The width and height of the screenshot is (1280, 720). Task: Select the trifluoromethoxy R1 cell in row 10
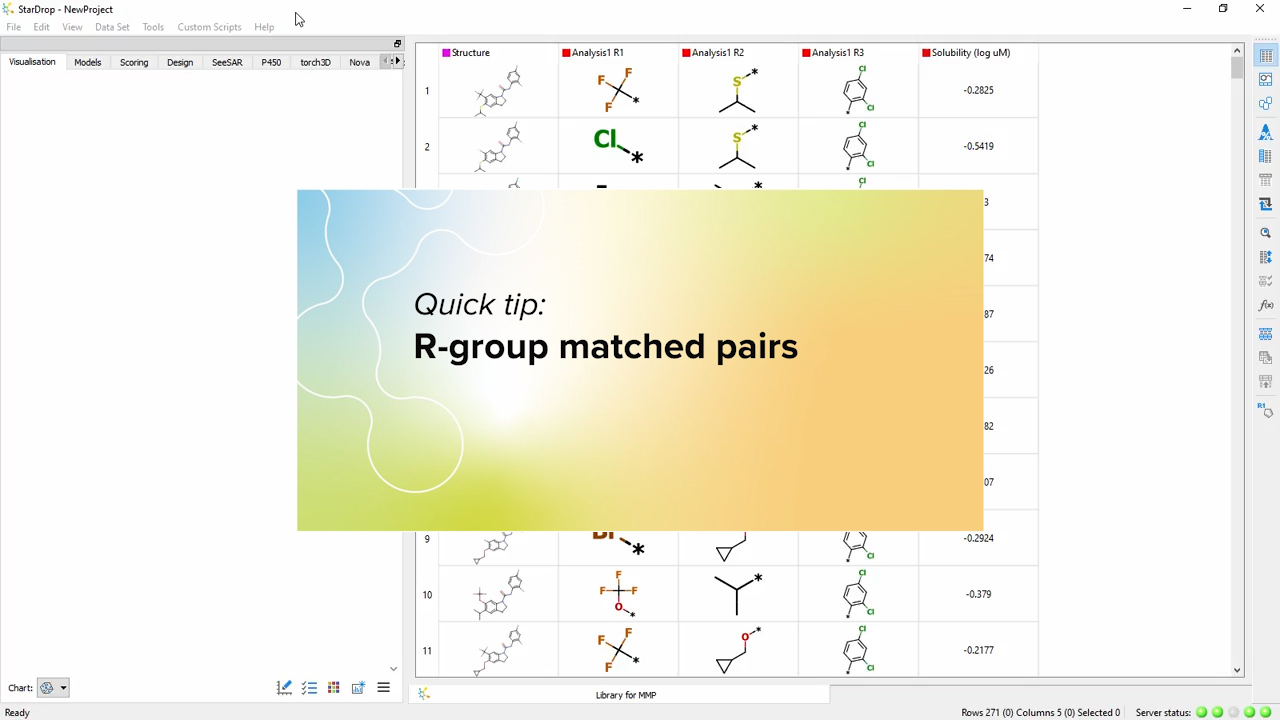[x=618, y=594]
